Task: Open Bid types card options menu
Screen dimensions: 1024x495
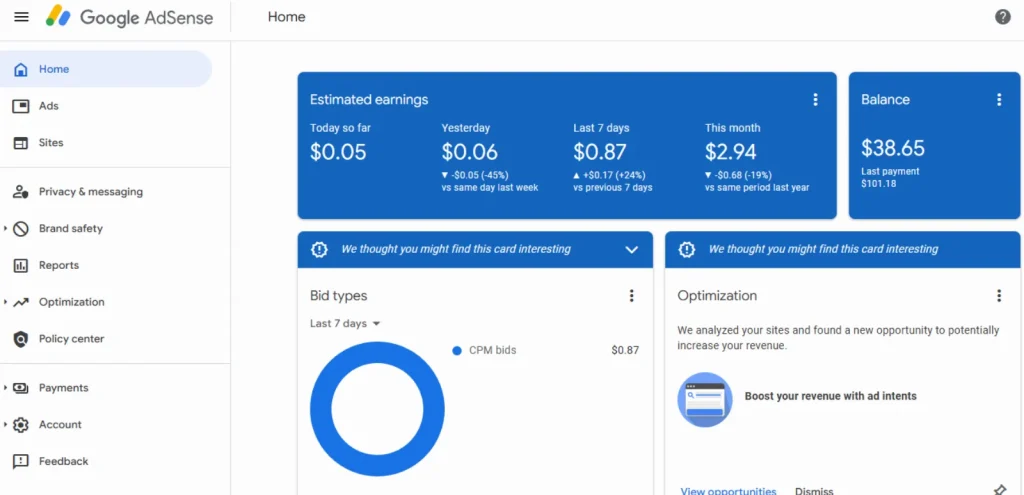Action: click(x=631, y=296)
